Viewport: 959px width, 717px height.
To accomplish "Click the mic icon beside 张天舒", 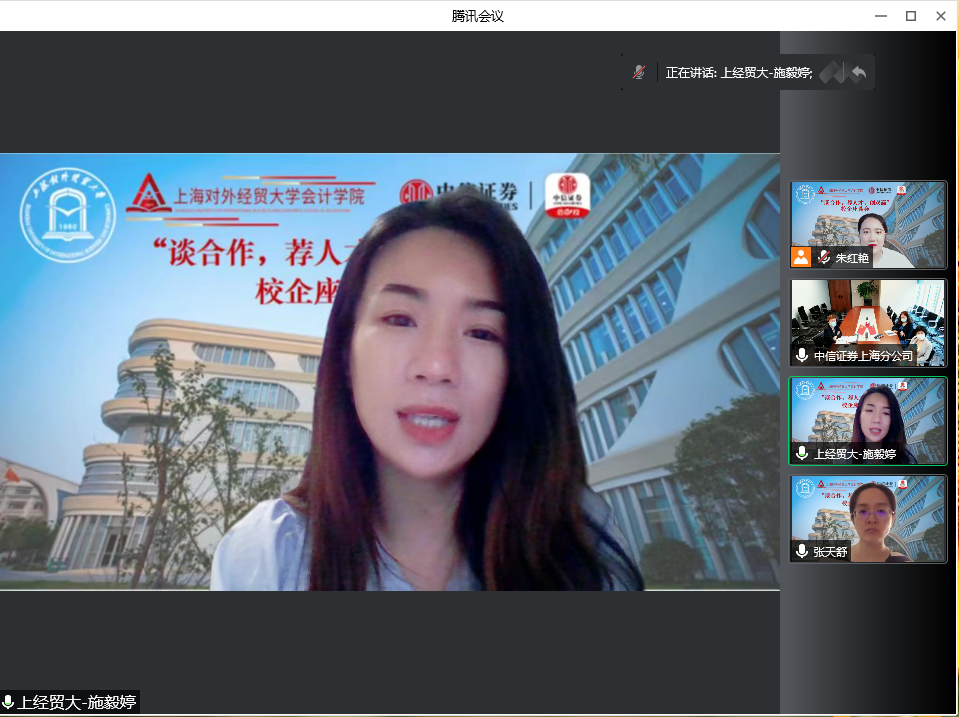I will [x=802, y=551].
